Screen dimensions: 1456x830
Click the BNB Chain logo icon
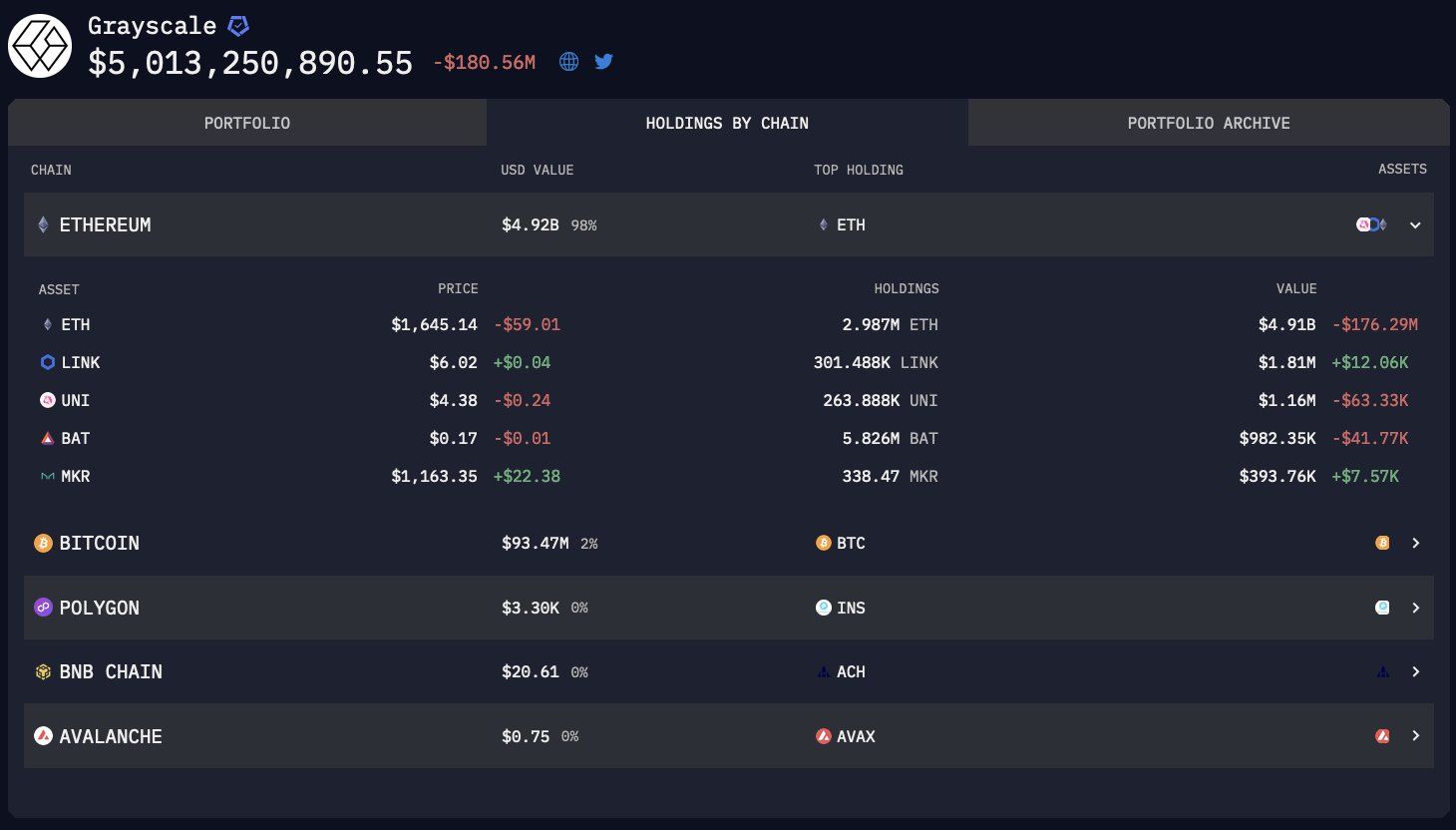[43, 671]
